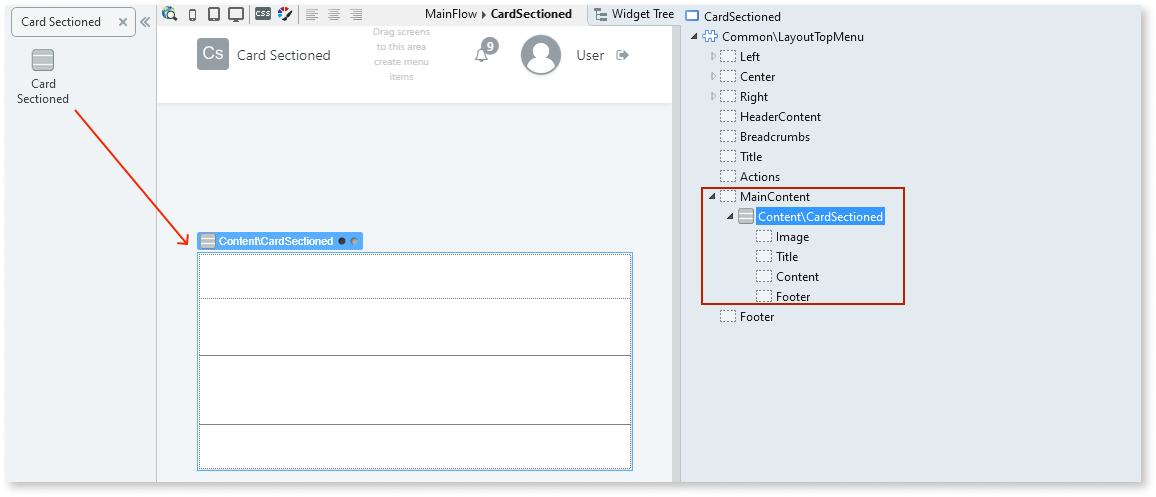Click the Content\CardSectioned widget icon in tree
The image size is (1156, 497).
coord(746,217)
